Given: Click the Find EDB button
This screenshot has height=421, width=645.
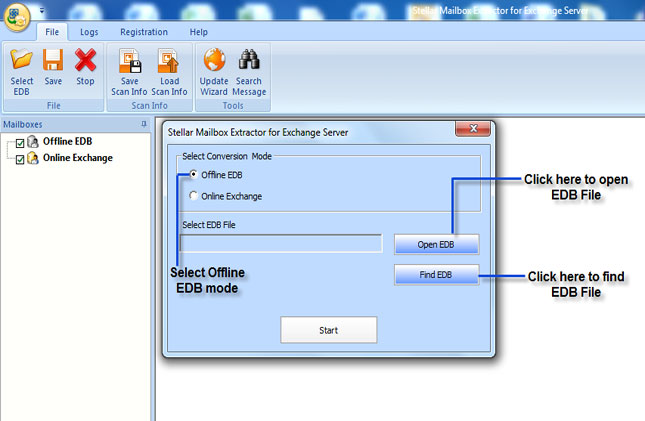Looking at the screenshot, I should (x=436, y=274).
